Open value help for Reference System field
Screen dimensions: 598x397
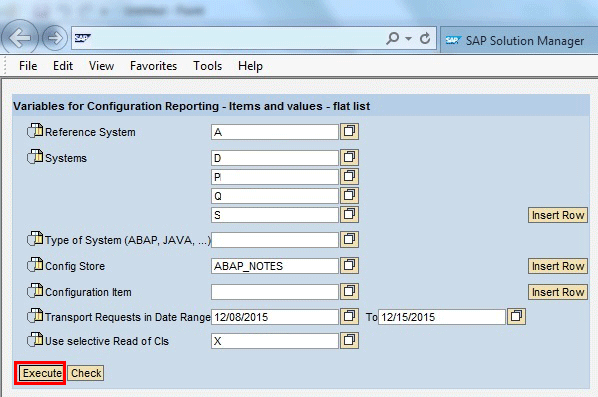pyautogui.click(x=349, y=132)
